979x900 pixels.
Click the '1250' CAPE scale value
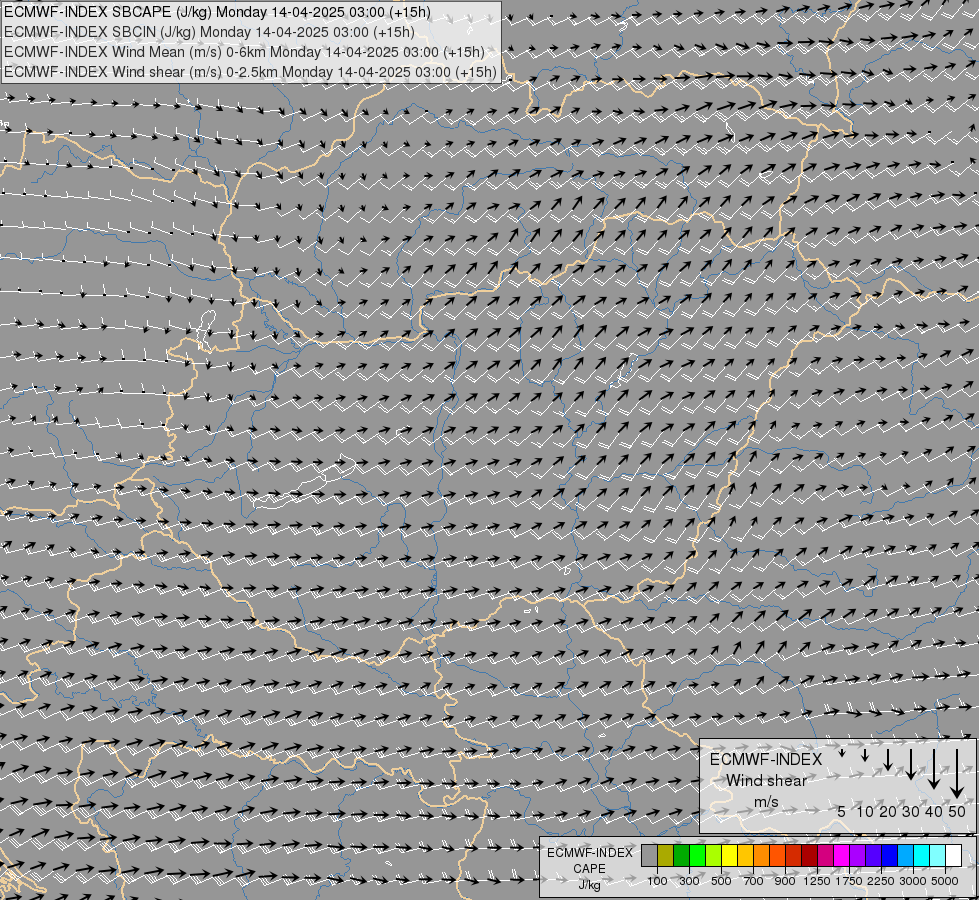[817, 881]
